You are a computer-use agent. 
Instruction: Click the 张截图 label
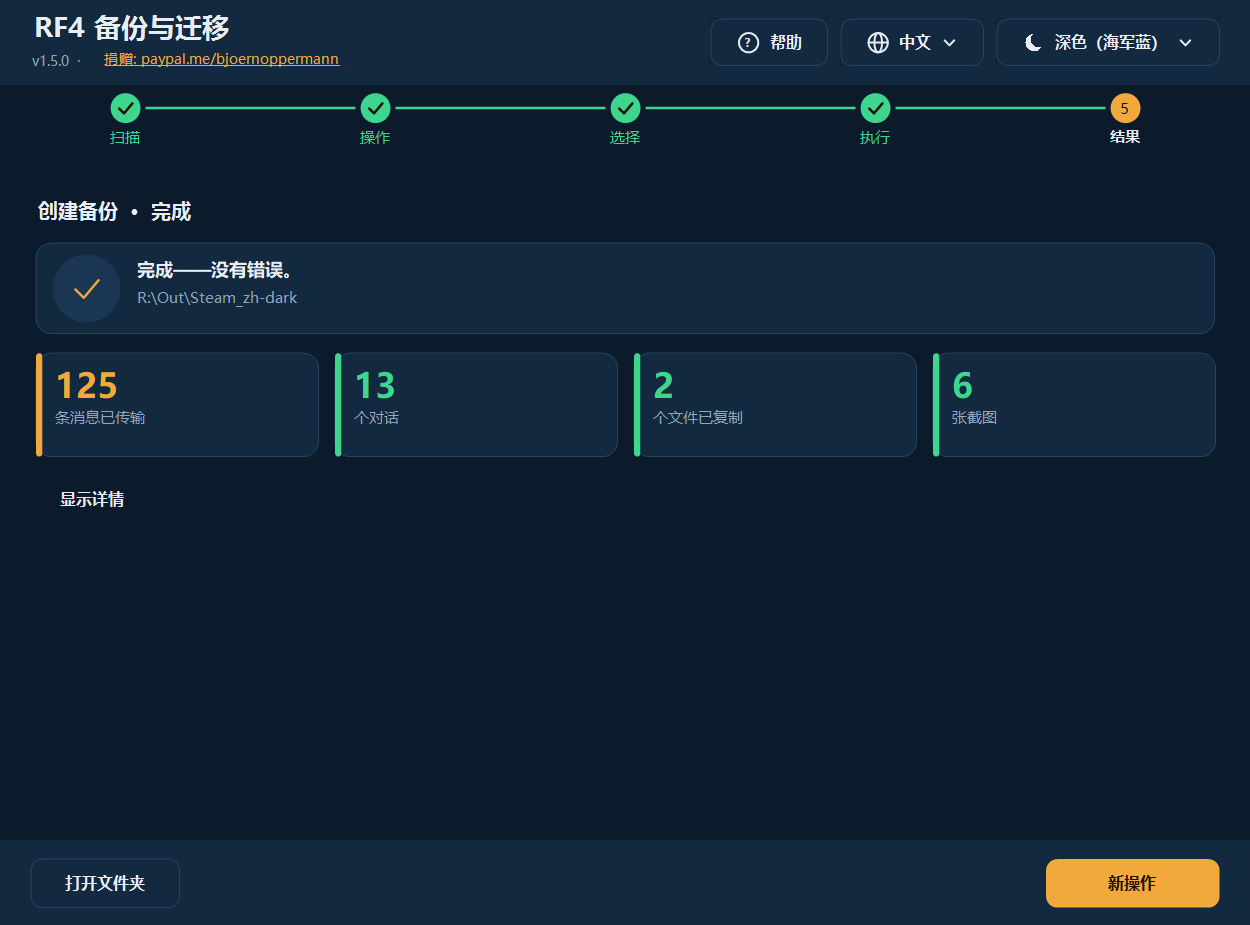[x=975, y=418]
